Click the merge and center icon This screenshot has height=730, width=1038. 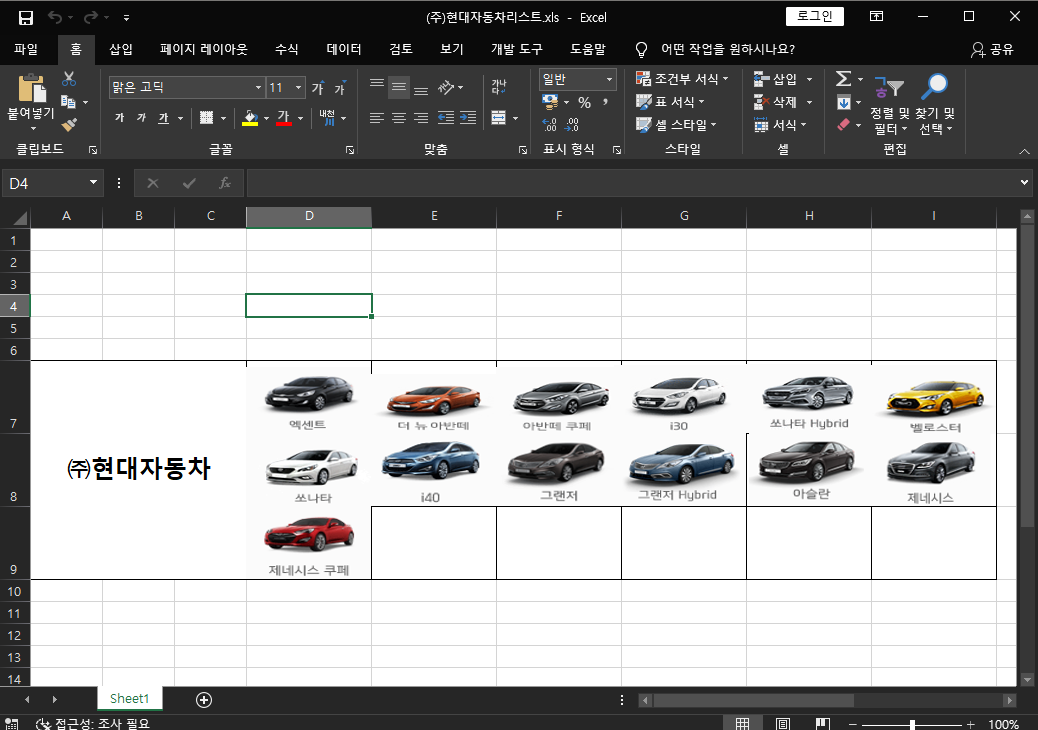tap(499, 118)
